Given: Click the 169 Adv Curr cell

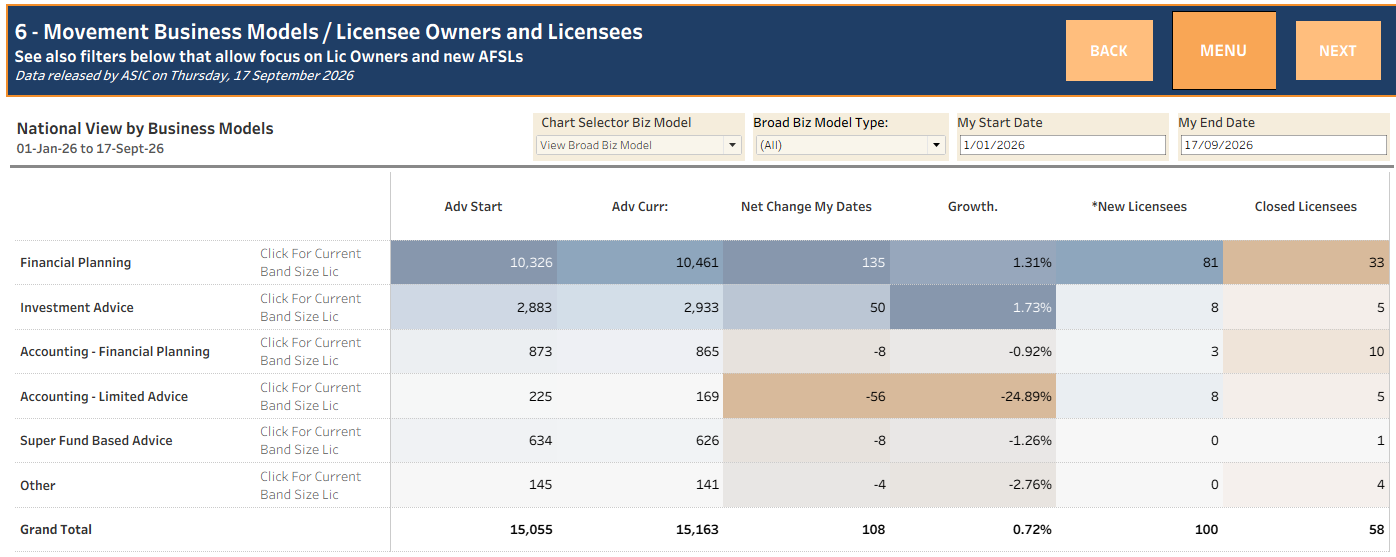Looking at the screenshot, I should (640, 396).
